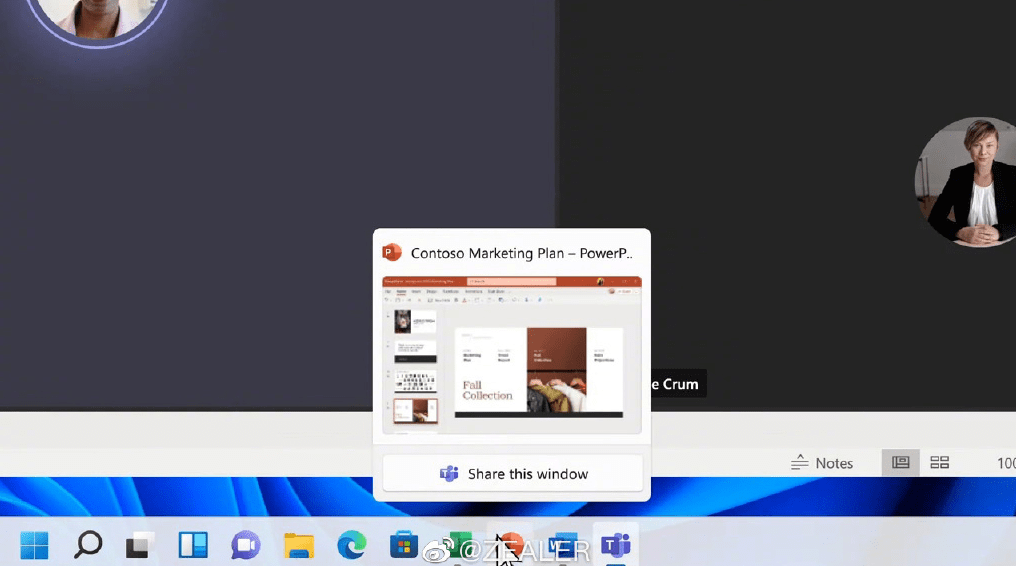The width and height of the screenshot is (1016, 566).
Task: Launch Microsoft Edge browser
Action: click(x=352, y=545)
